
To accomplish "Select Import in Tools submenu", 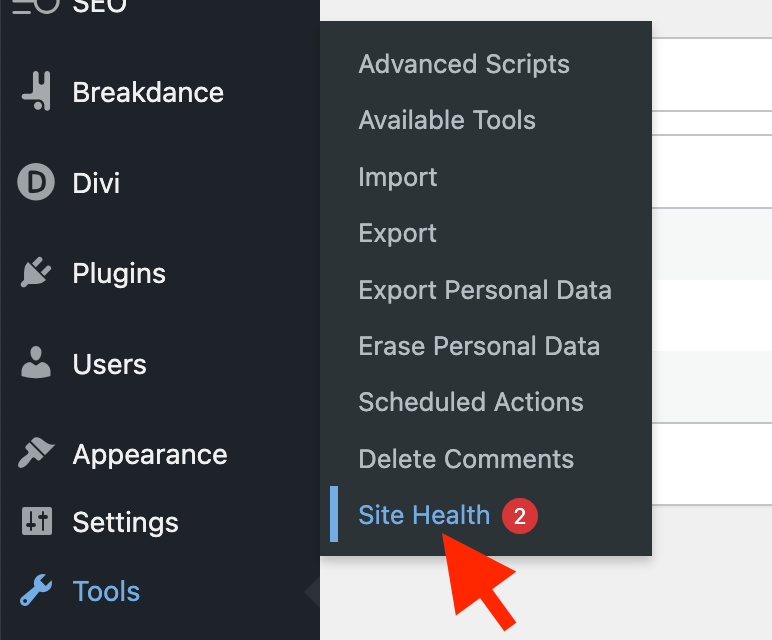I will click(x=398, y=177).
